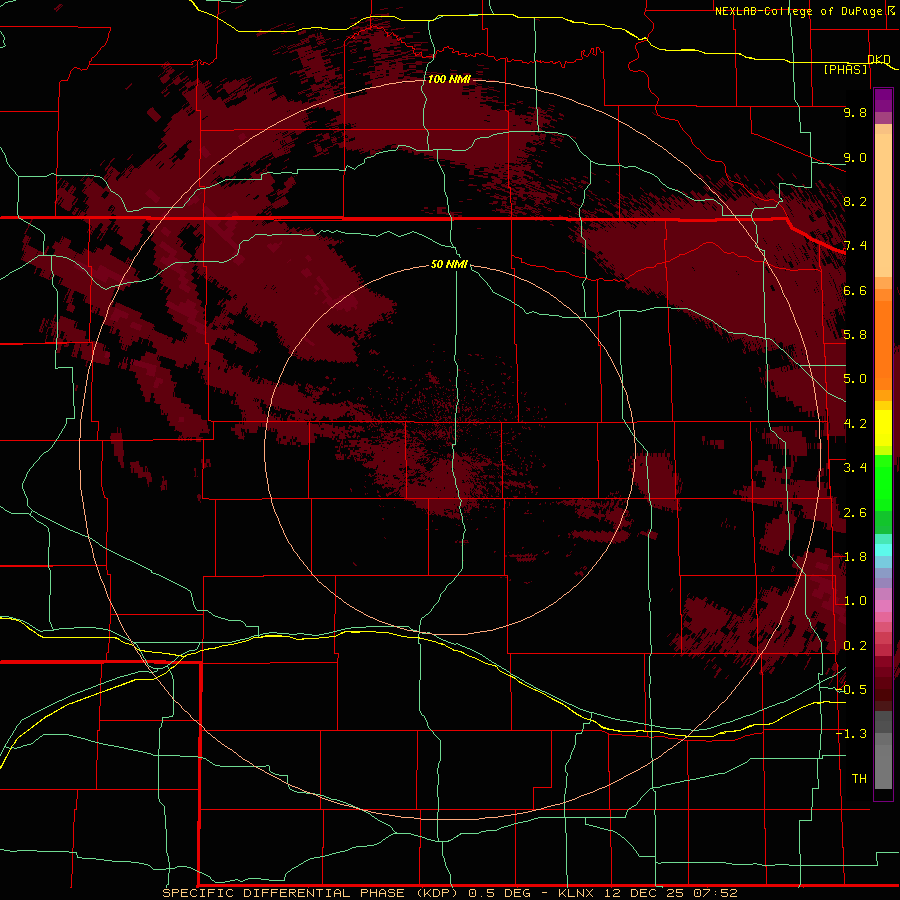This screenshot has width=900, height=900.
Task: Click the 1.8 value on the color scale
Action: point(855,557)
